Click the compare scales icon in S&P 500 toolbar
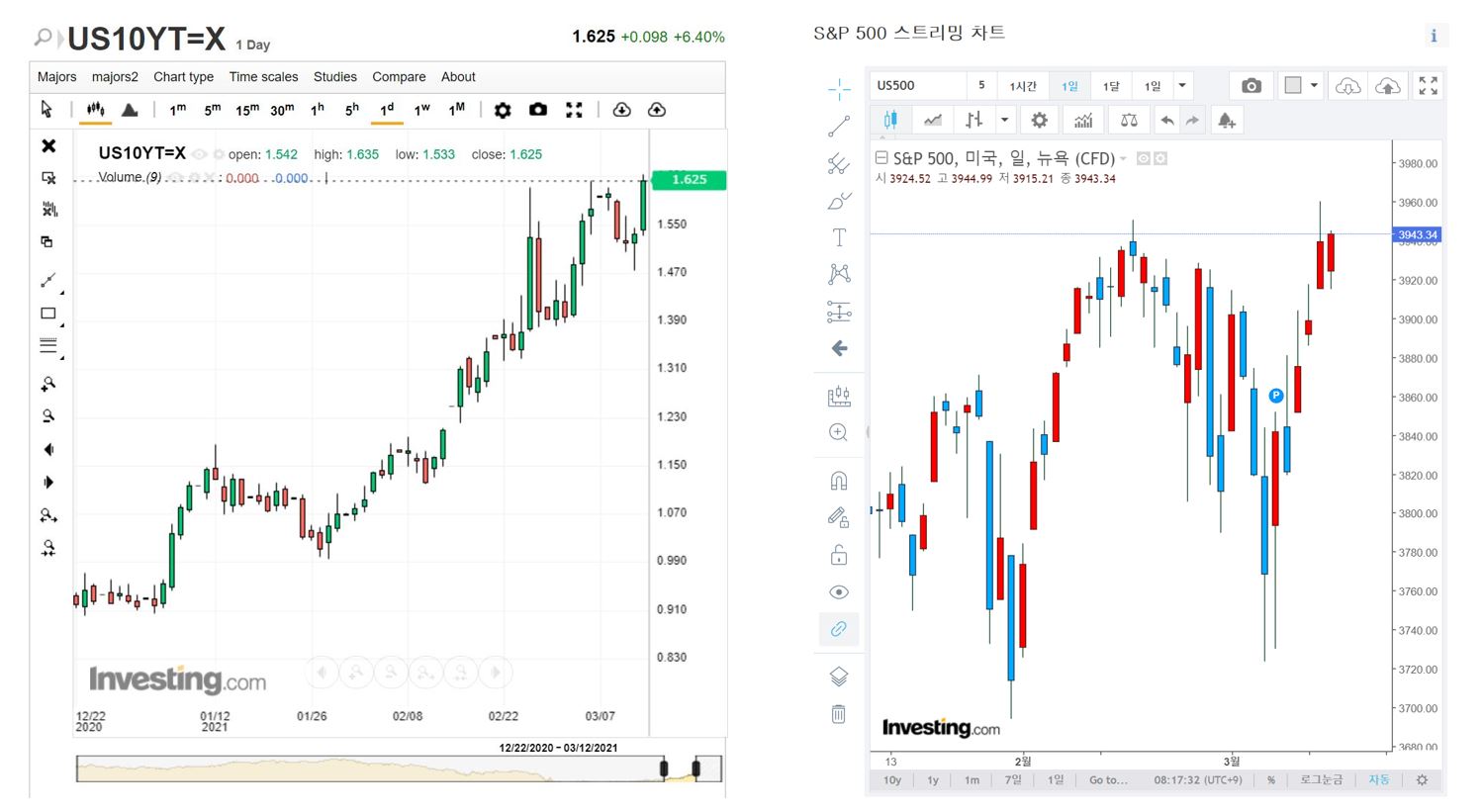 pos(1129,121)
